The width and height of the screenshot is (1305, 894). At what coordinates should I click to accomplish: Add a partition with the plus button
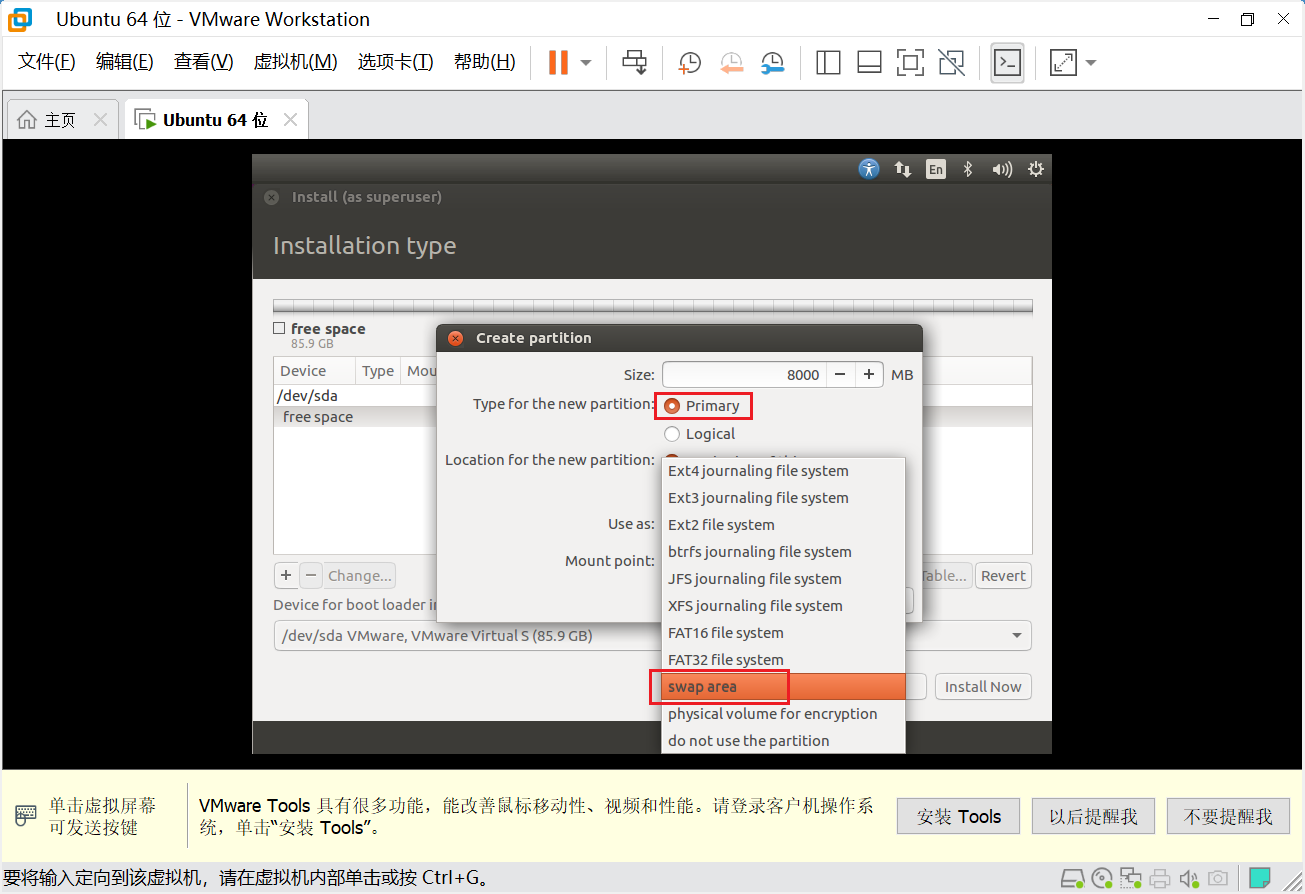[x=286, y=575]
